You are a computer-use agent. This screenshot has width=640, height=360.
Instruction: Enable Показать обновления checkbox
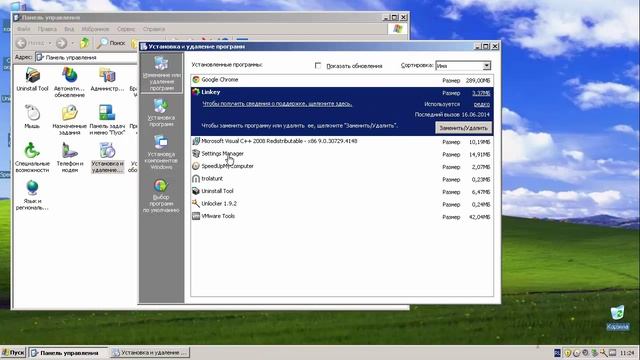(318, 65)
